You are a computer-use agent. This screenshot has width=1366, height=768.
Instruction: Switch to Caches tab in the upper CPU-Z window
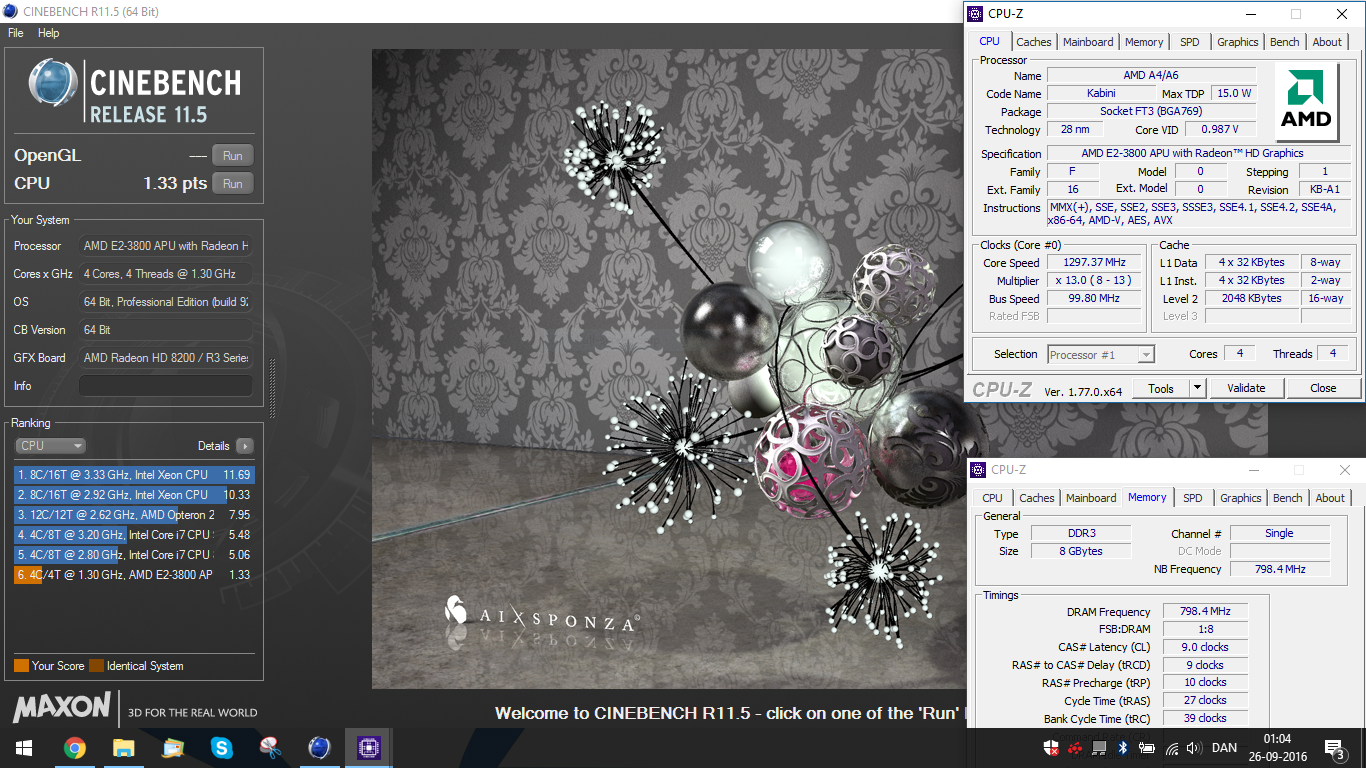(1033, 42)
